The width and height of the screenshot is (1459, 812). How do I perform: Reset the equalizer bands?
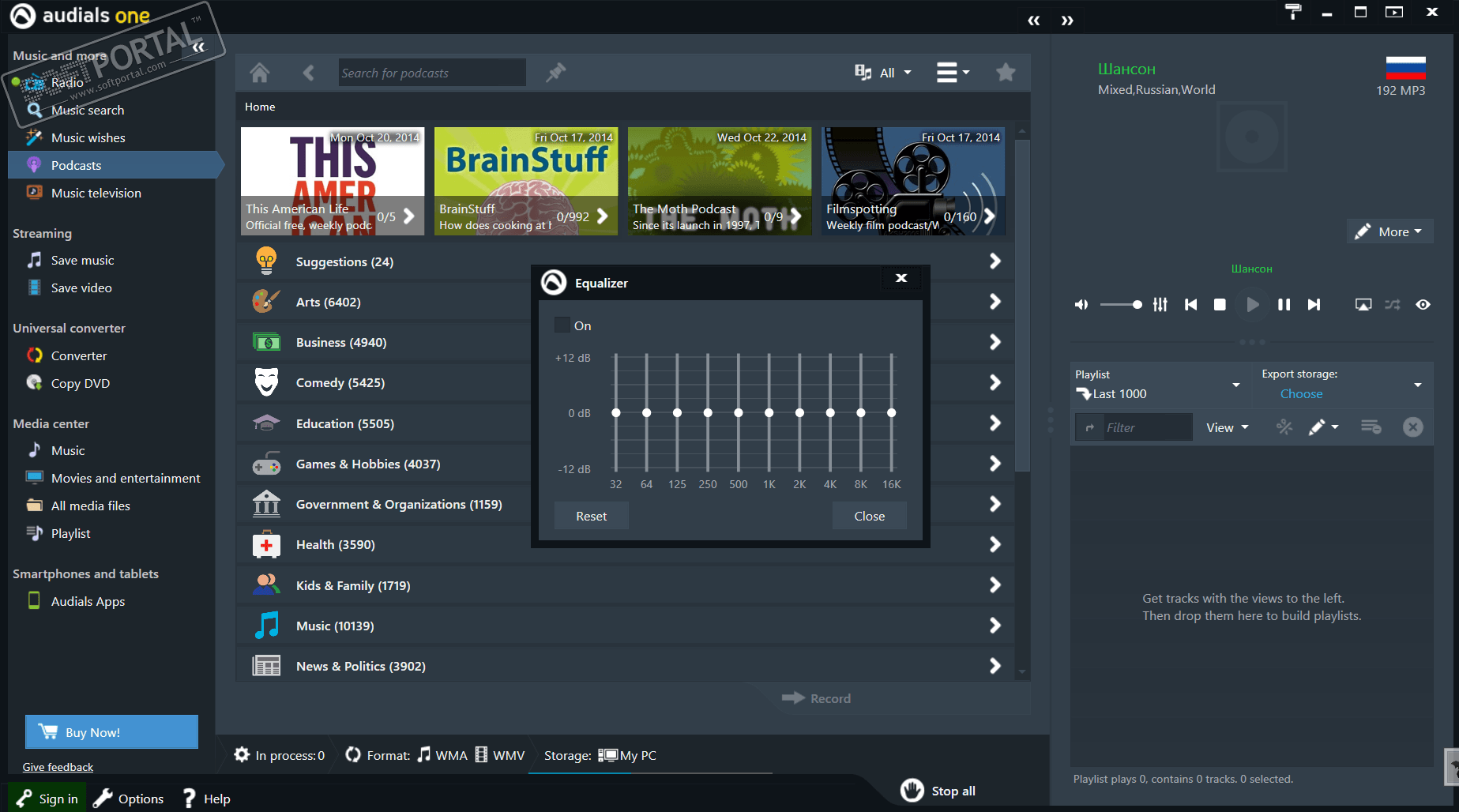[x=592, y=516]
